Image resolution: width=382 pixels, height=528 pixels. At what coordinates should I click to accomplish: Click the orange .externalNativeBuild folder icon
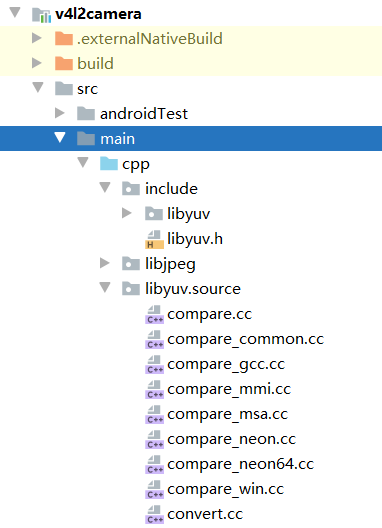point(64,38)
